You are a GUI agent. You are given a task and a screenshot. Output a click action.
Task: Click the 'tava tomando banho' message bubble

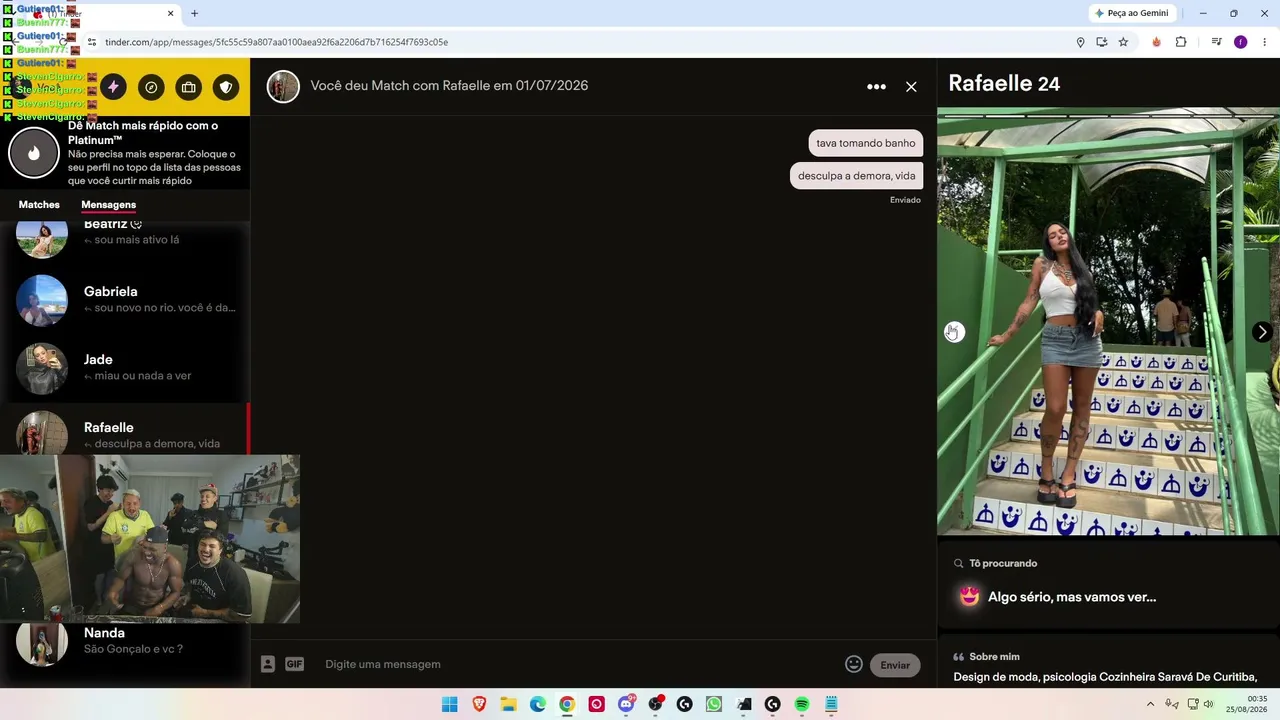[x=866, y=143]
